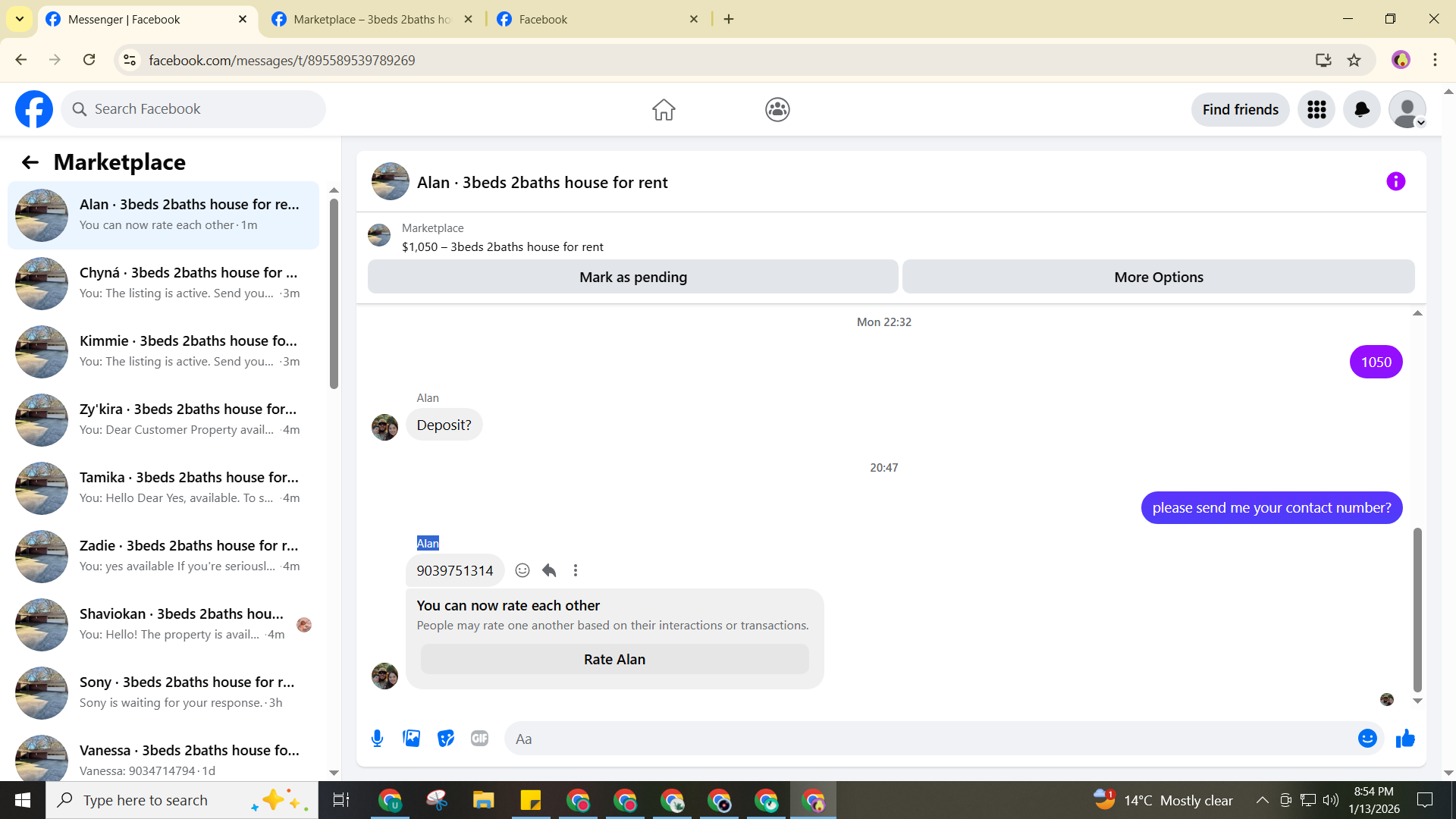Click the voice clip microphone icon
Viewport: 1456px width, 819px height.
pos(377,739)
